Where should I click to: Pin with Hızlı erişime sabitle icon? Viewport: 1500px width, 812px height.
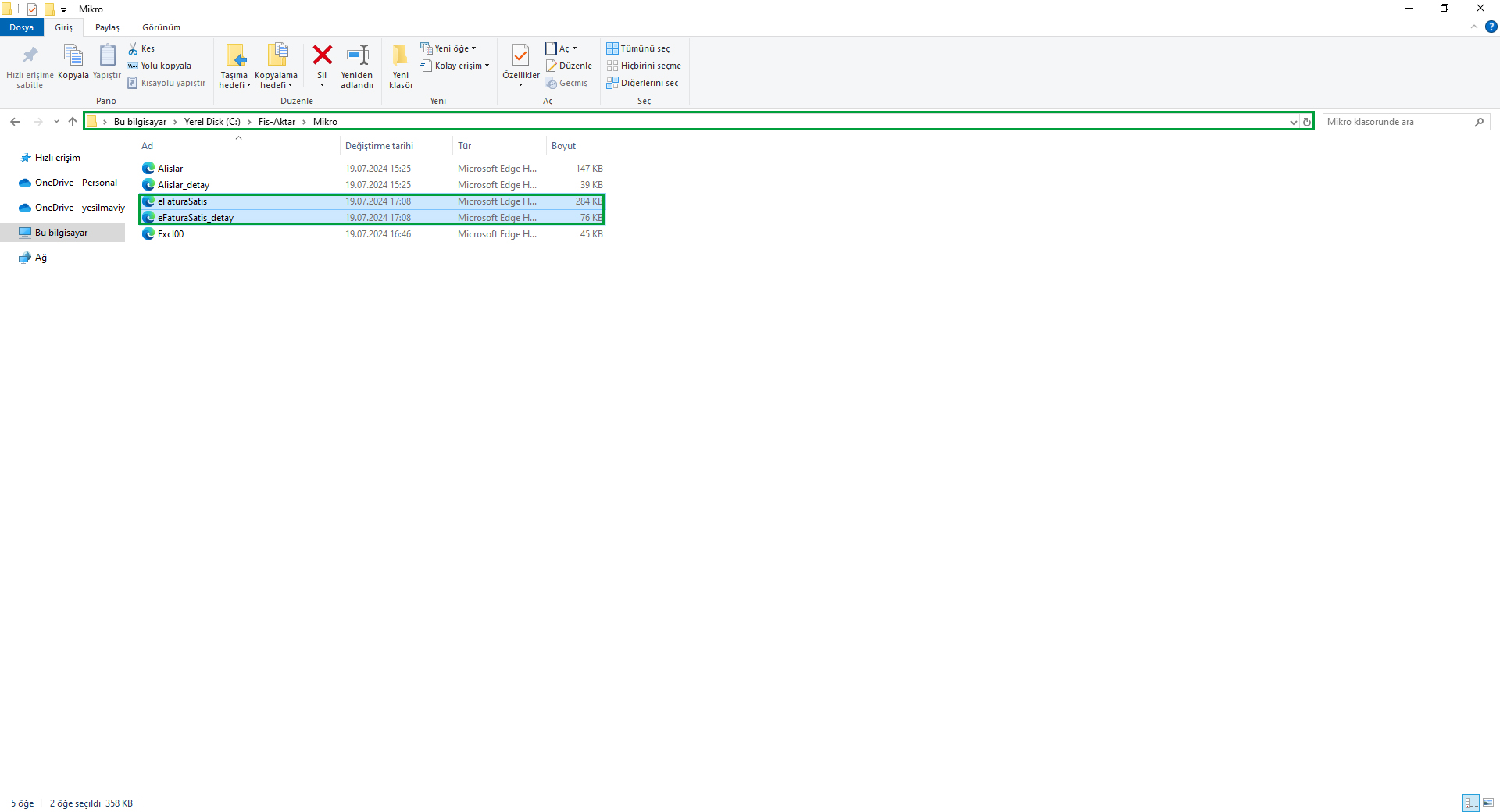30,55
